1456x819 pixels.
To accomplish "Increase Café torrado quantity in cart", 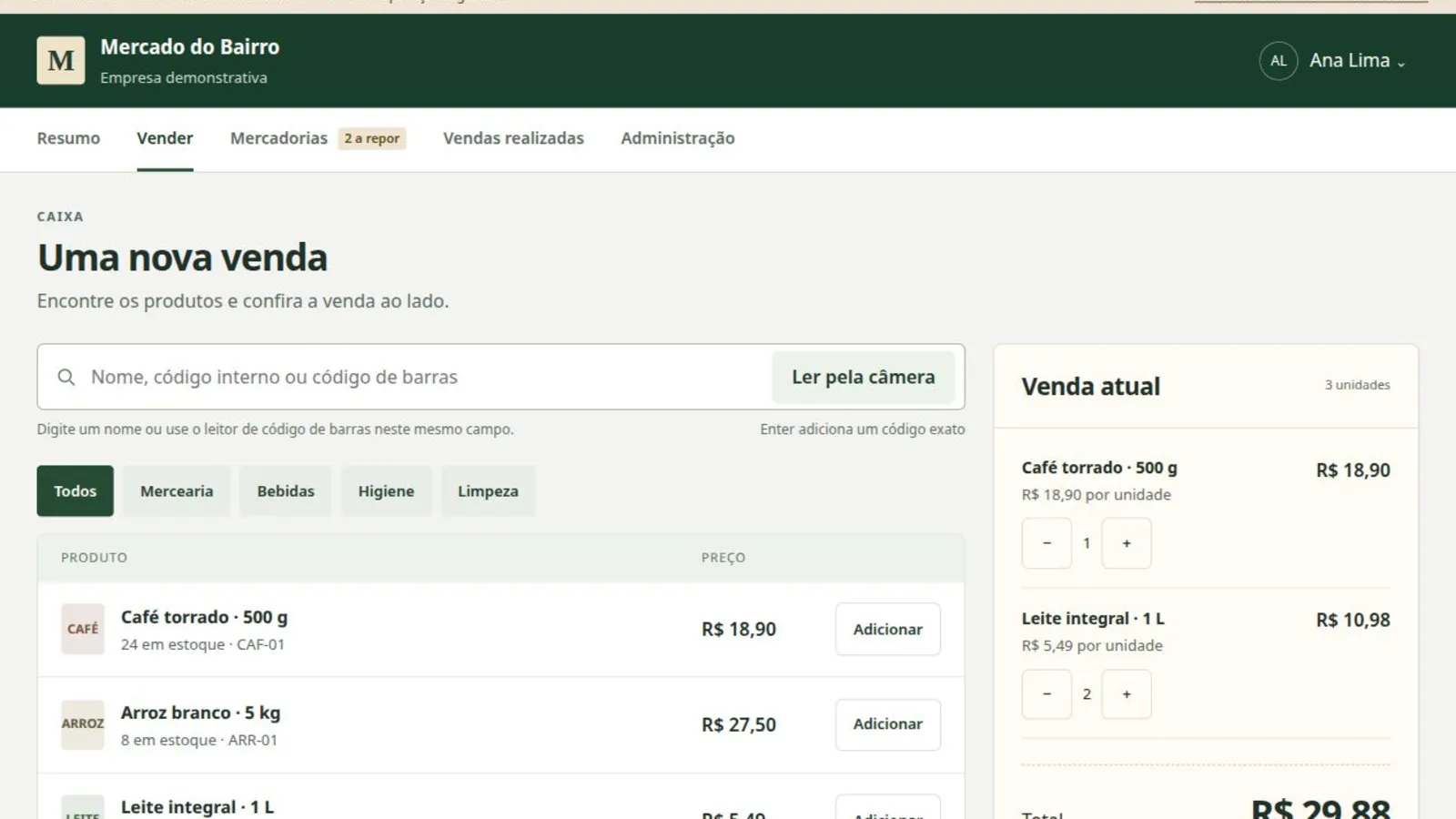I will pos(1127,543).
